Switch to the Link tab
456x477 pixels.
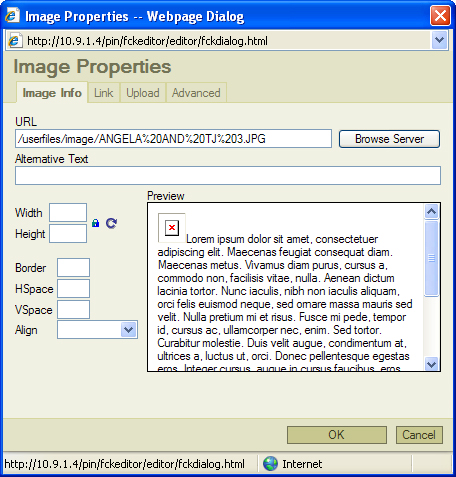pos(103,93)
